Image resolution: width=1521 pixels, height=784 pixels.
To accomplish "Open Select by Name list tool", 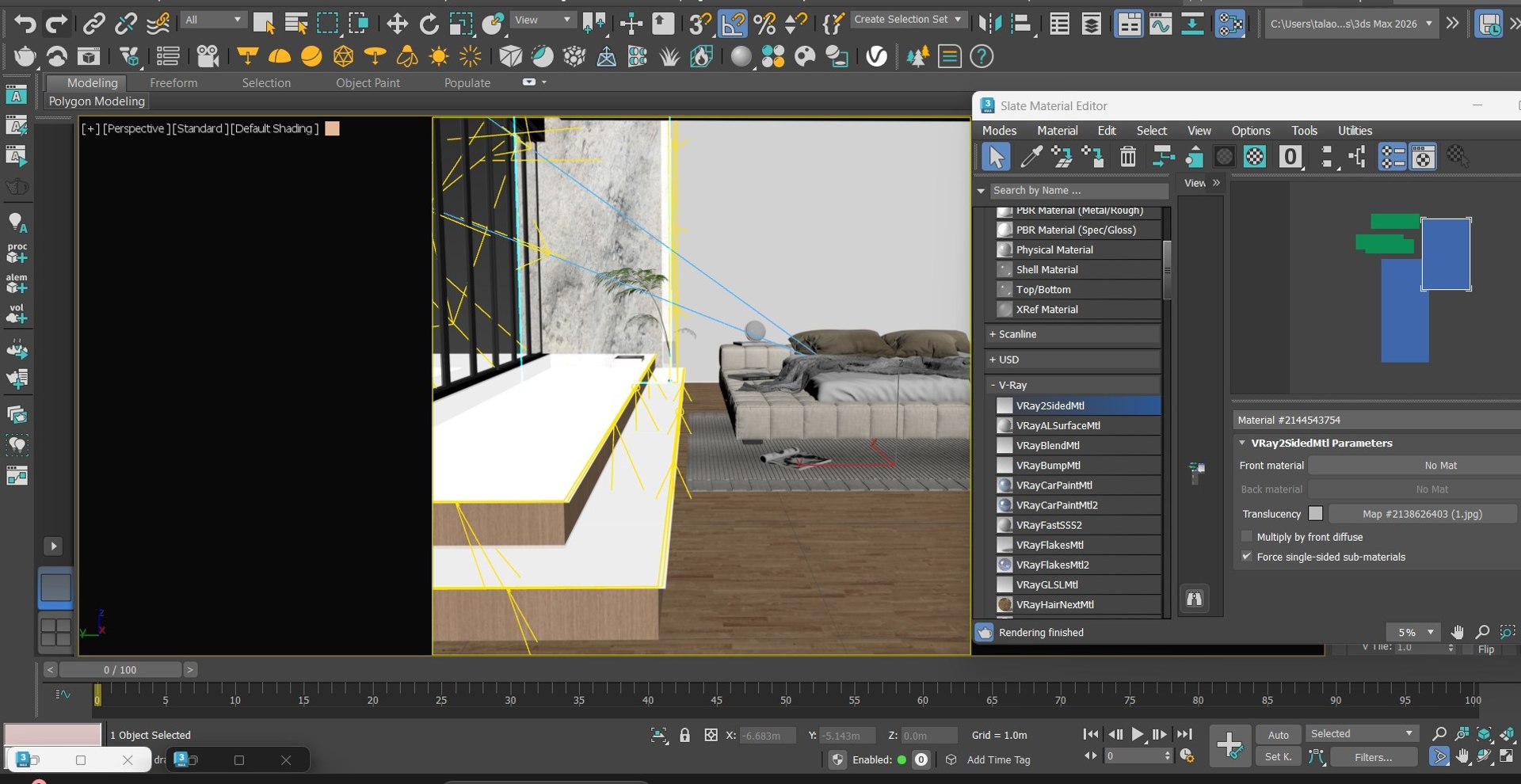I will [x=295, y=24].
